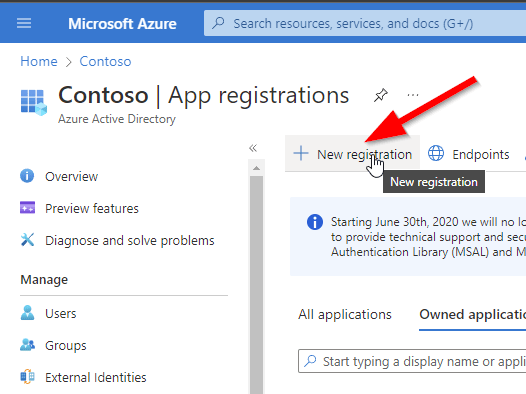526x394 pixels.
Task: Focus the Search resources, services, and docs box
Action: (365, 23)
